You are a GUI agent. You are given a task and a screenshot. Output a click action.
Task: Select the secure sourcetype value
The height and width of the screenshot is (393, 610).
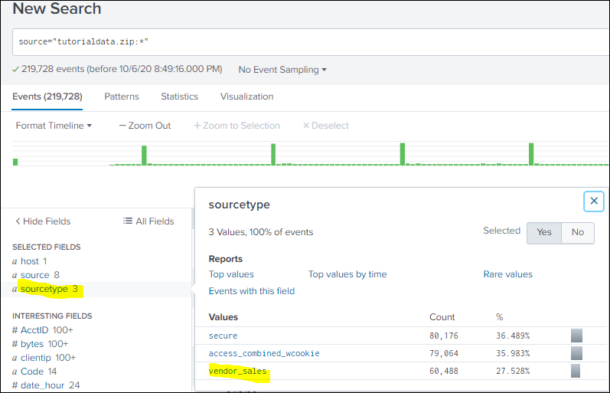(223, 336)
